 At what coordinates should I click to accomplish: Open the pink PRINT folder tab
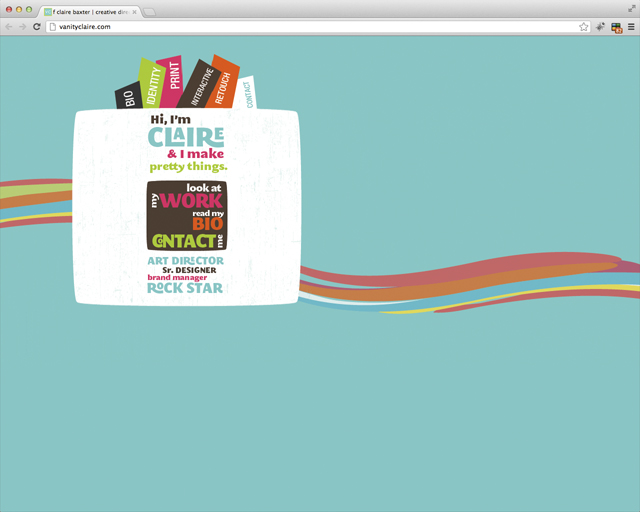[x=171, y=81]
